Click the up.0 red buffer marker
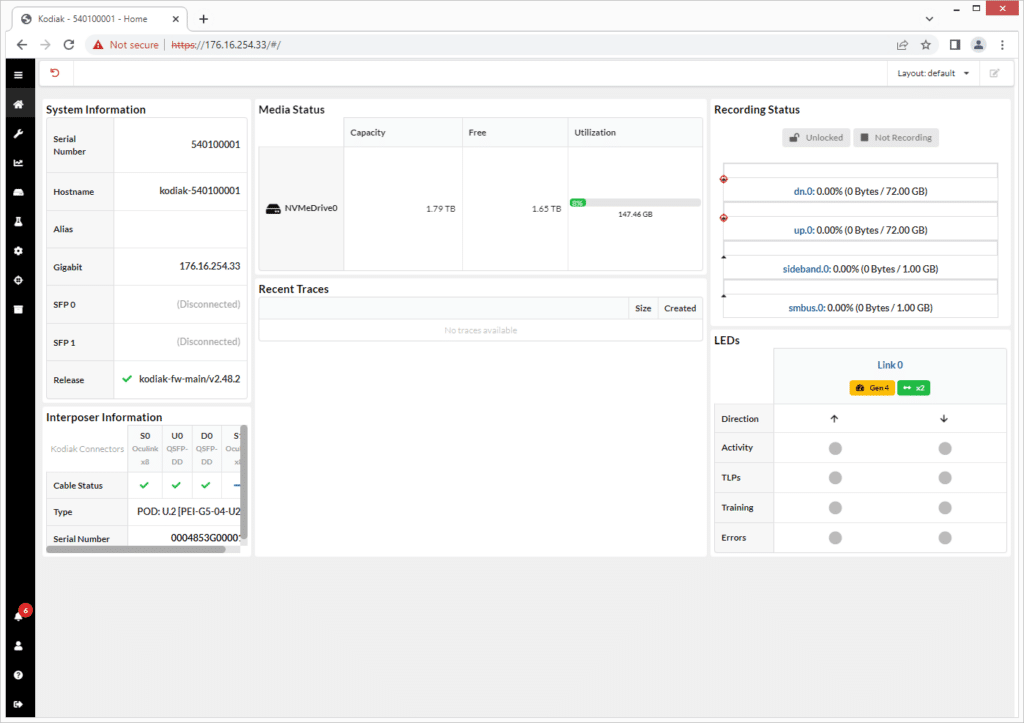Image resolution: width=1024 pixels, height=723 pixels. (x=724, y=217)
